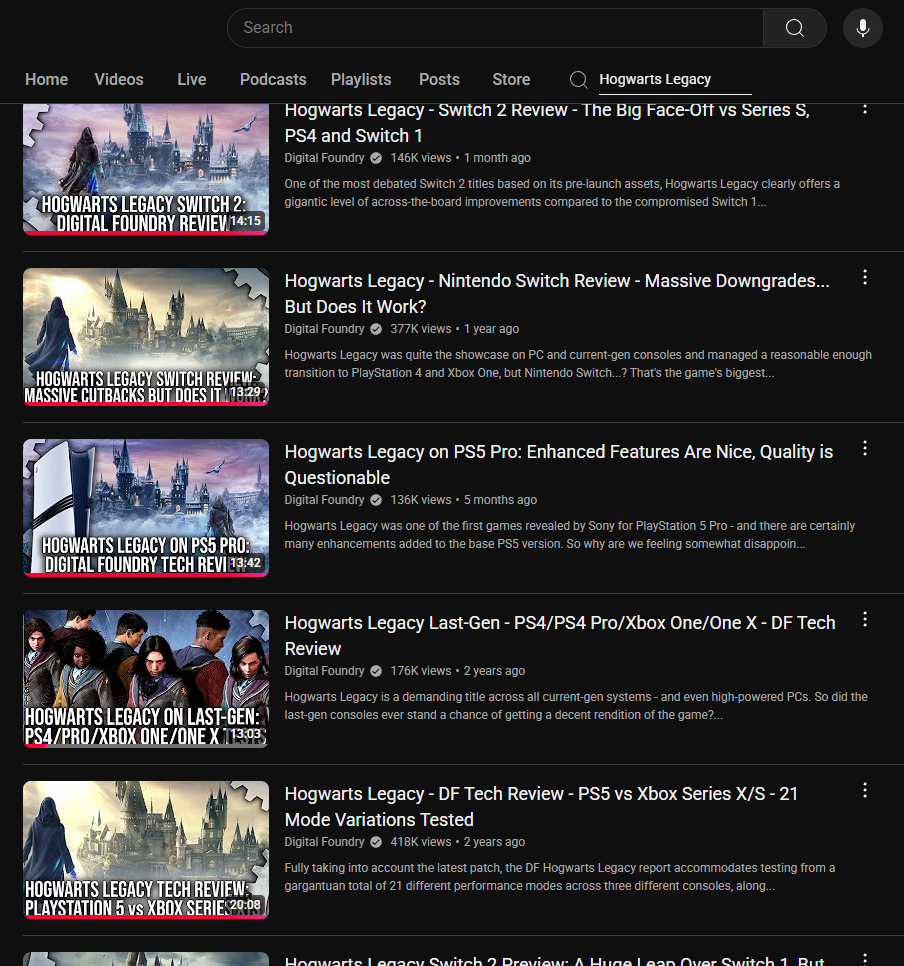Click the search magnifier button in top bar

[x=794, y=28]
